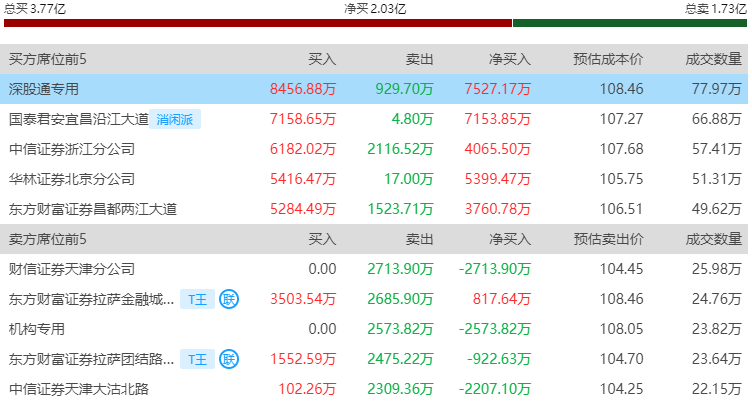The width and height of the screenshot is (752, 405).
Task: Click the 102.26万 buy amount
Action: pyautogui.click(x=307, y=389)
